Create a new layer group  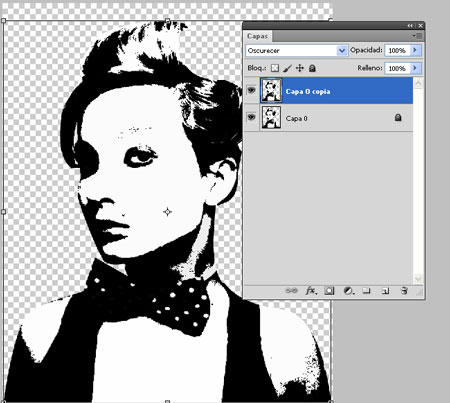(366, 291)
